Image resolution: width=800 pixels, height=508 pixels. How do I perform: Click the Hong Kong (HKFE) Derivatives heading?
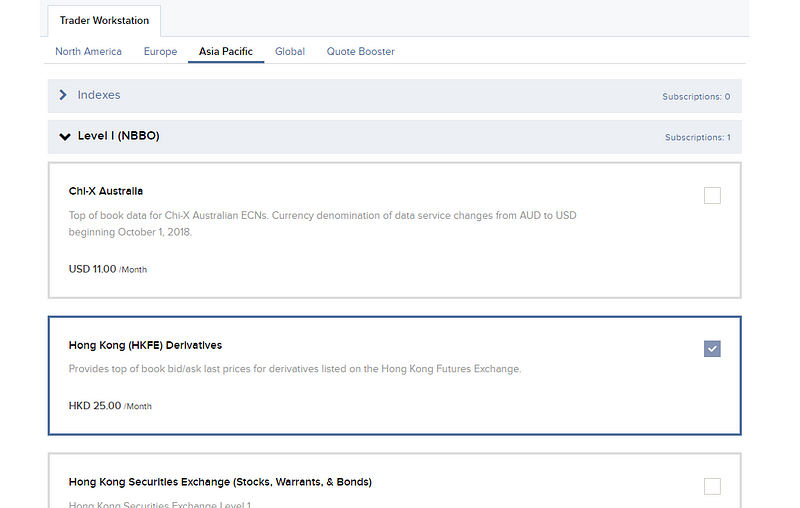145,345
